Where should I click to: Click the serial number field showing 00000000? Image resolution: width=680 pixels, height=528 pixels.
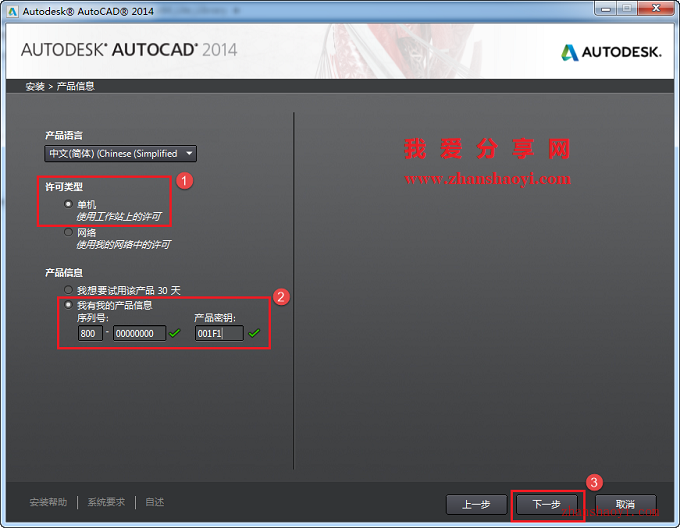139,333
